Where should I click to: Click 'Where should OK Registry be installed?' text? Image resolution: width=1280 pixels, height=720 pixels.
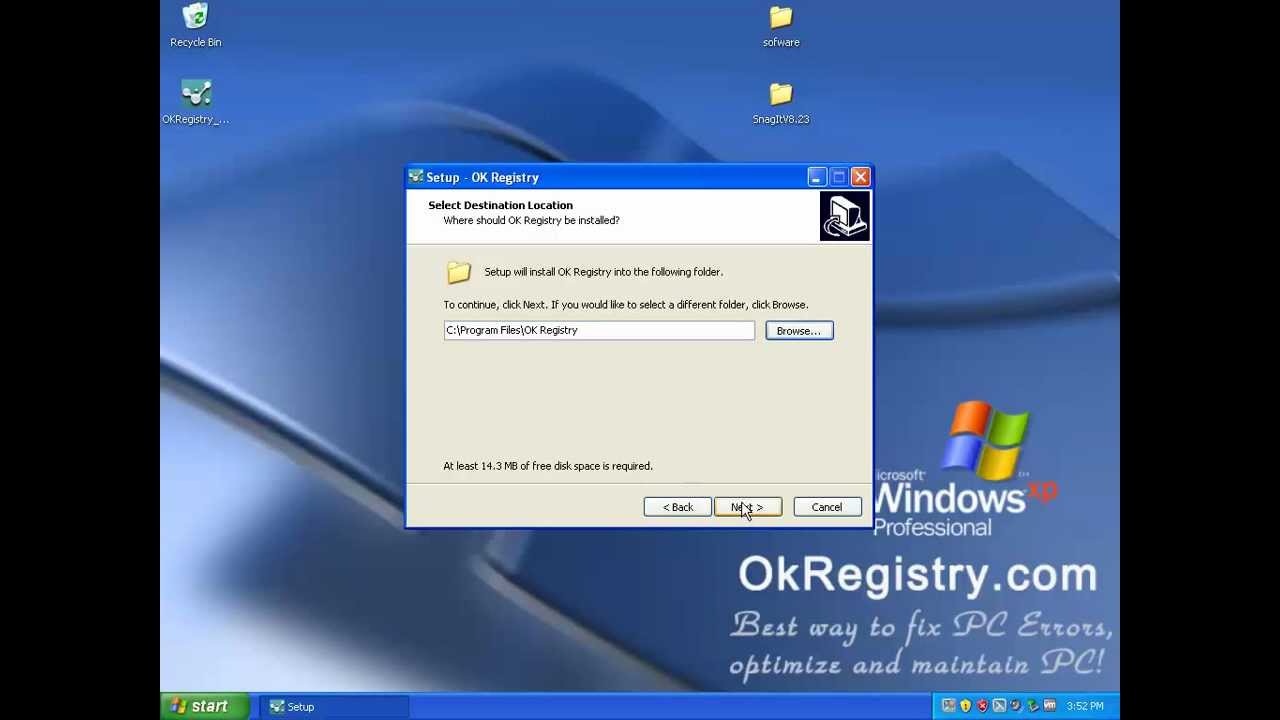(x=531, y=220)
